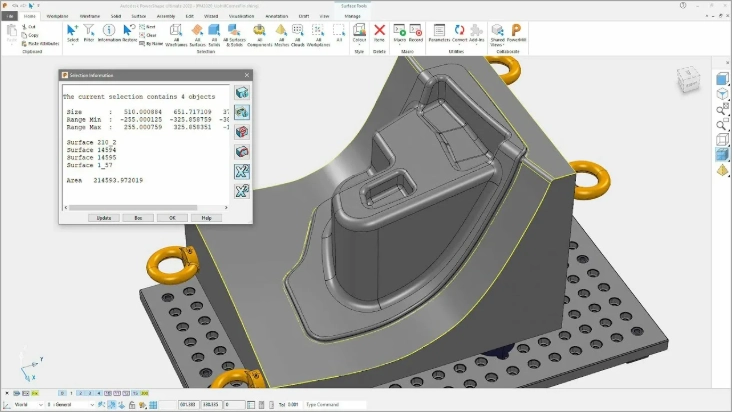This screenshot has width=732, height=412.
Task: Click upper X² icon in Selection Information dialog
Action: pos(242,171)
